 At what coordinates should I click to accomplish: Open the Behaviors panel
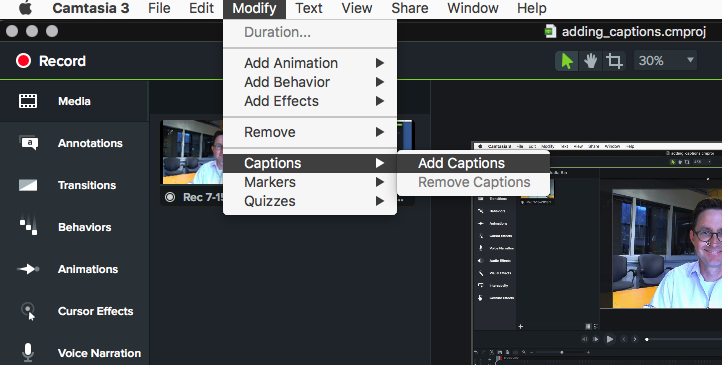click(74, 227)
